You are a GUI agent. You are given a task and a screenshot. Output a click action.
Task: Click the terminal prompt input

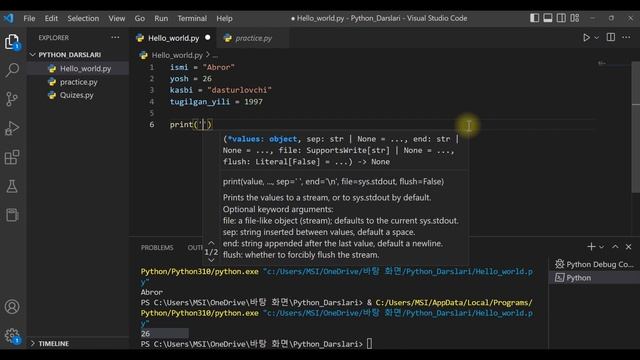coord(369,344)
